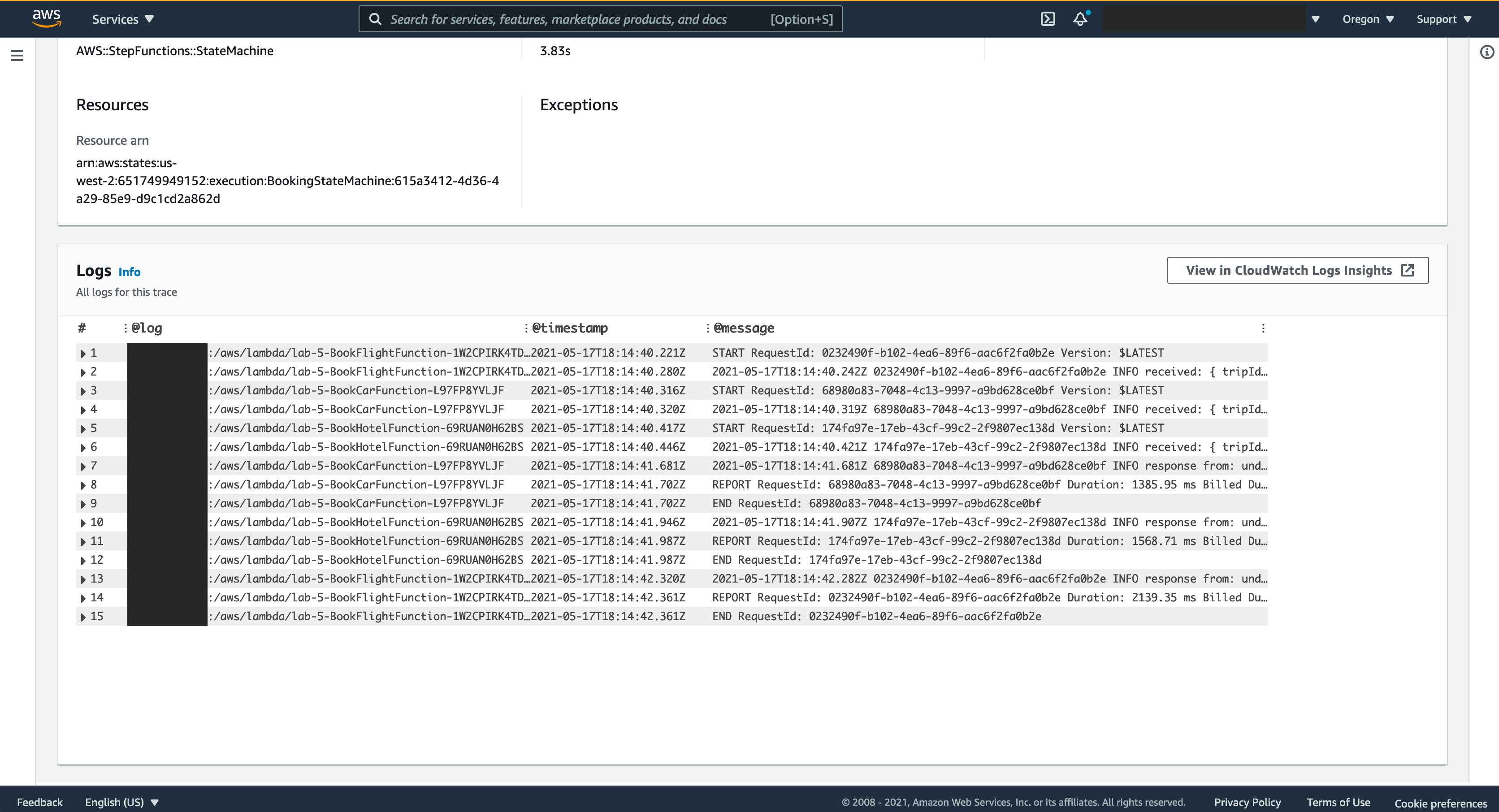Select BookHotelFunction log path in row 5
1499x812 pixels.
tap(366, 428)
